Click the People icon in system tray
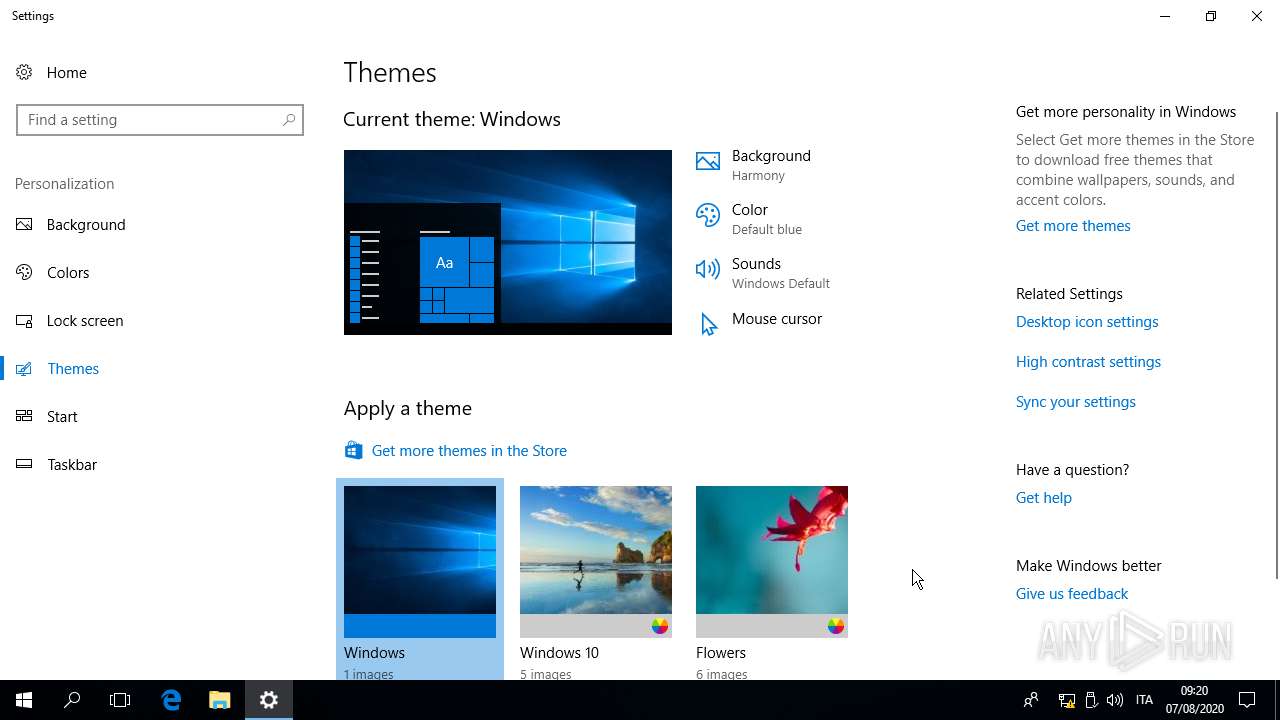The height and width of the screenshot is (720, 1280). click(x=1031, y=700)
